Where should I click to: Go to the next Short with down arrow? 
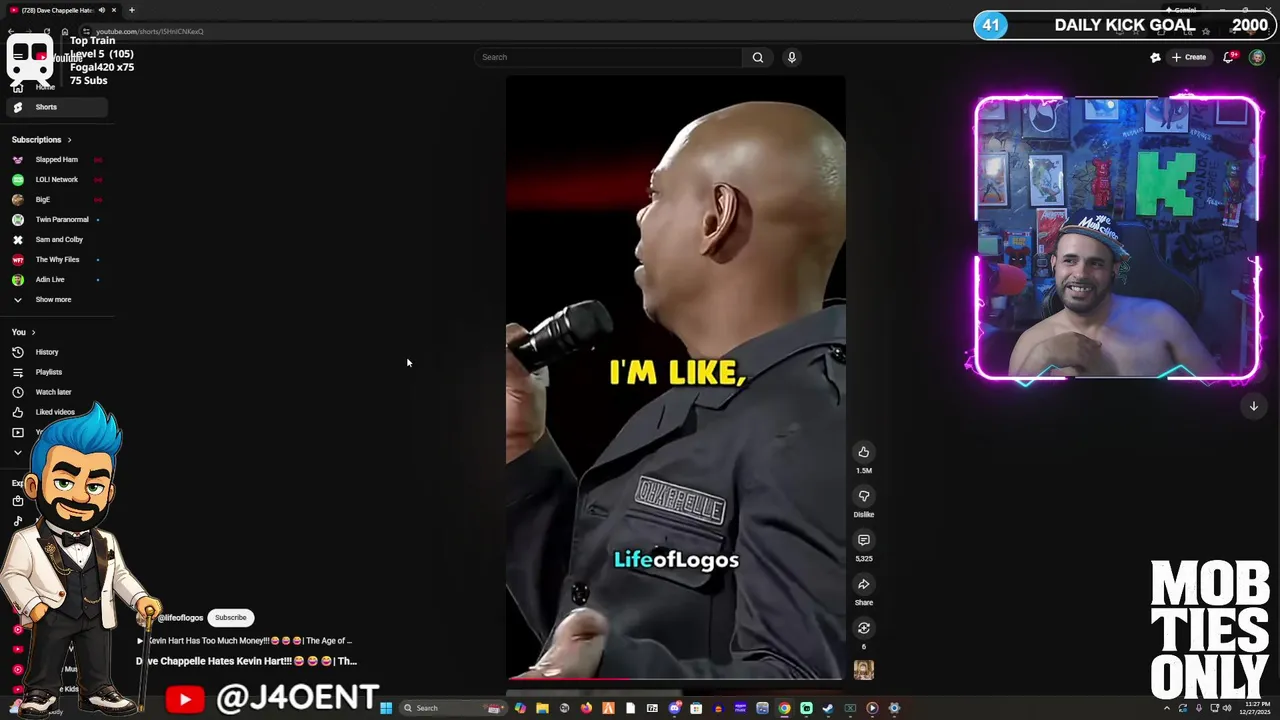click(x=1254, y=406)
